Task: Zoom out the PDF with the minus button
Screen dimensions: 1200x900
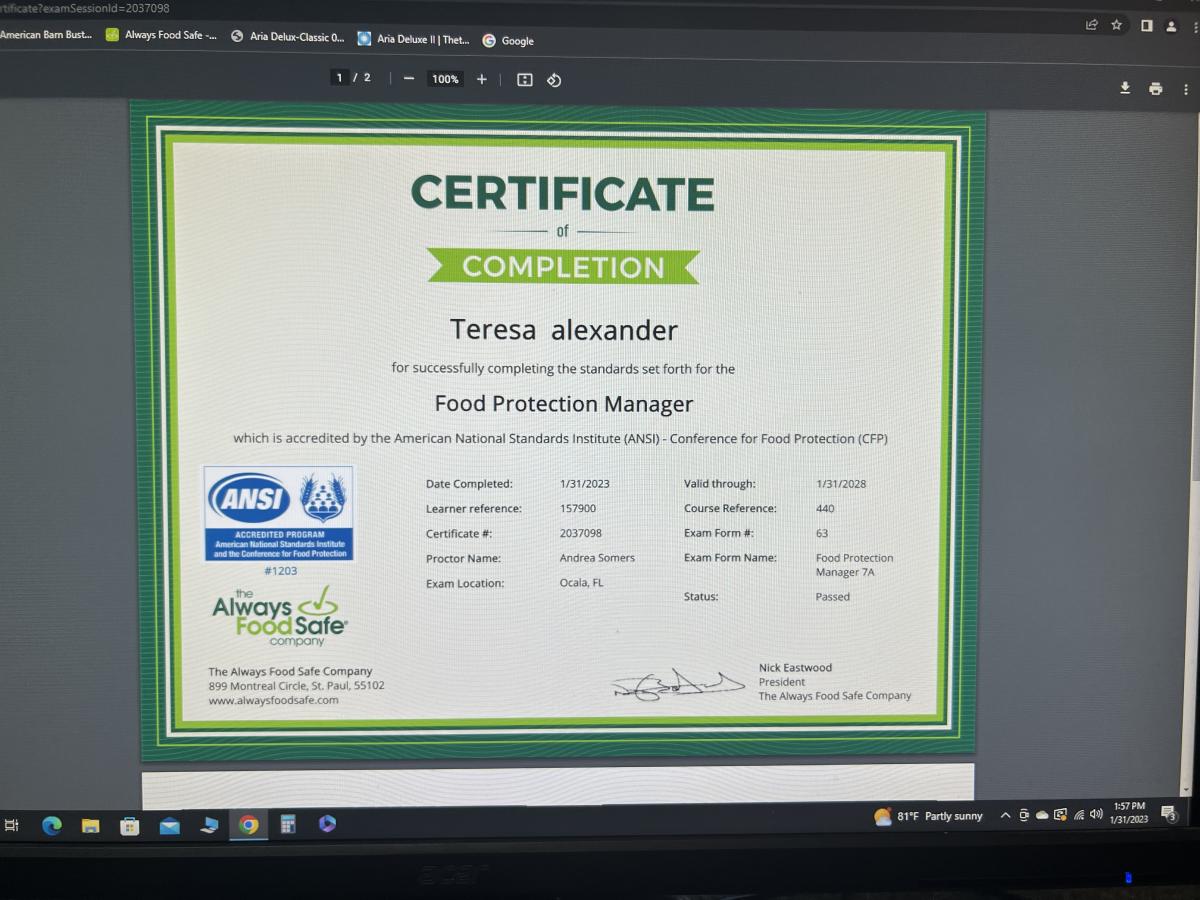Action: tap(408, 79)
